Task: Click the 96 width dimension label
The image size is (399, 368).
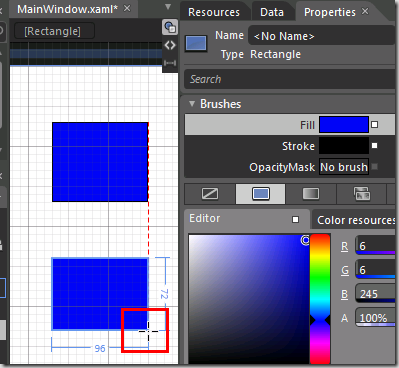Action: (100, 348)
